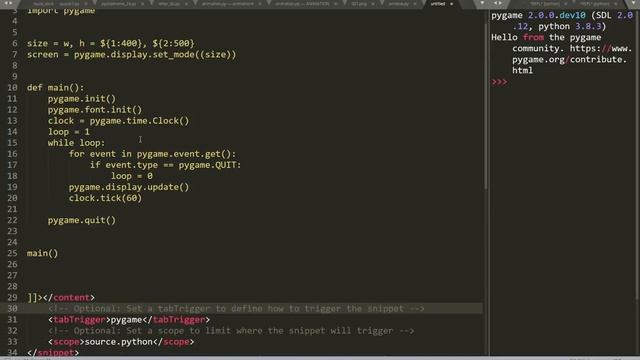Click the tab scroll arrows of the REPL pane
Image resolution: width=640 pixels, height=360 pixels.
498,3
